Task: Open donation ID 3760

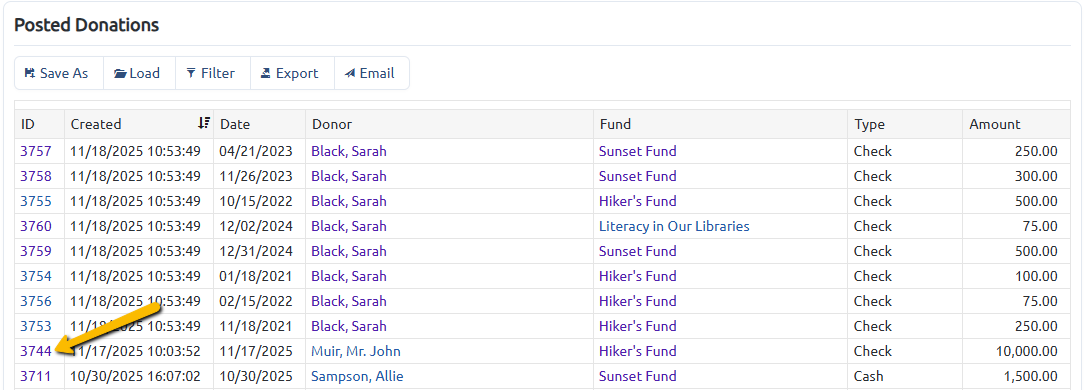Action: 36,226
